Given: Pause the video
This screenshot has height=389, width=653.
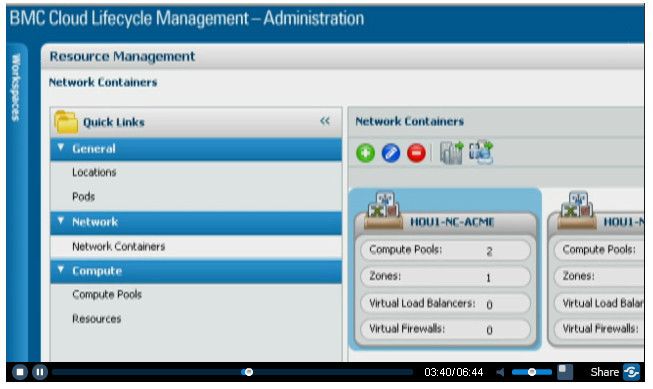Looking at the screenshot, I should point(40,372).
